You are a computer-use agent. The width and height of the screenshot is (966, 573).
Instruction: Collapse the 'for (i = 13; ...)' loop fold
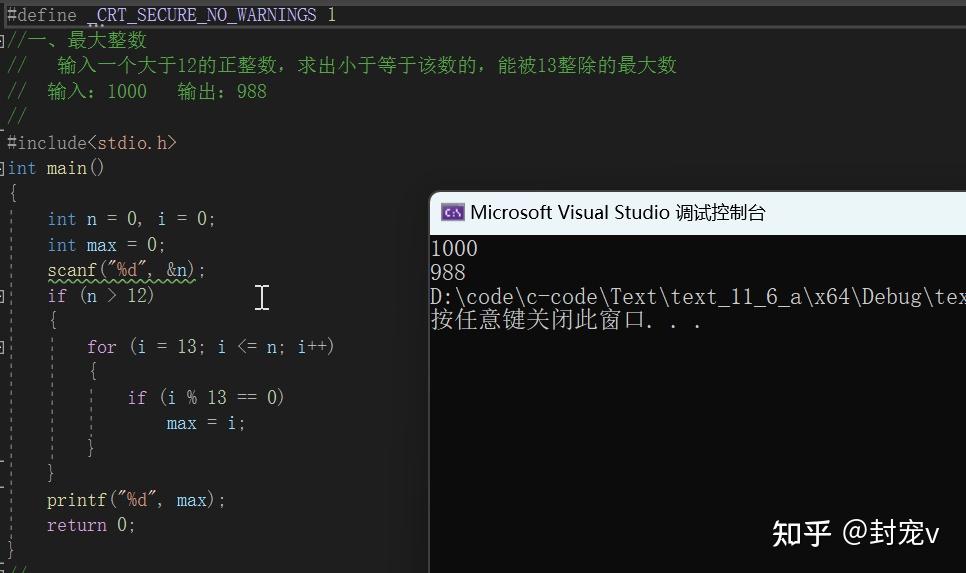click(2, 347)
